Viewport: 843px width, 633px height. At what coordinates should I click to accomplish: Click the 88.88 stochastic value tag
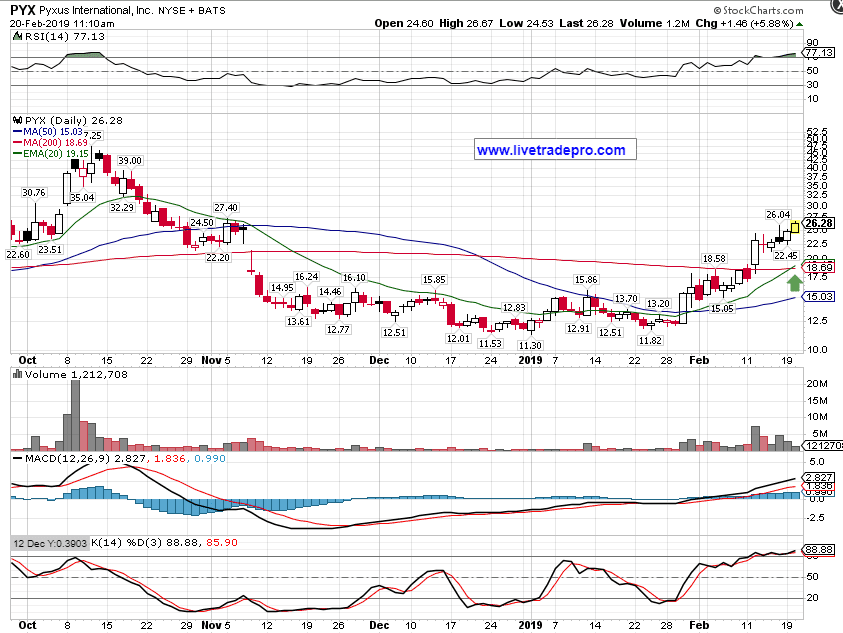(819, 550)
